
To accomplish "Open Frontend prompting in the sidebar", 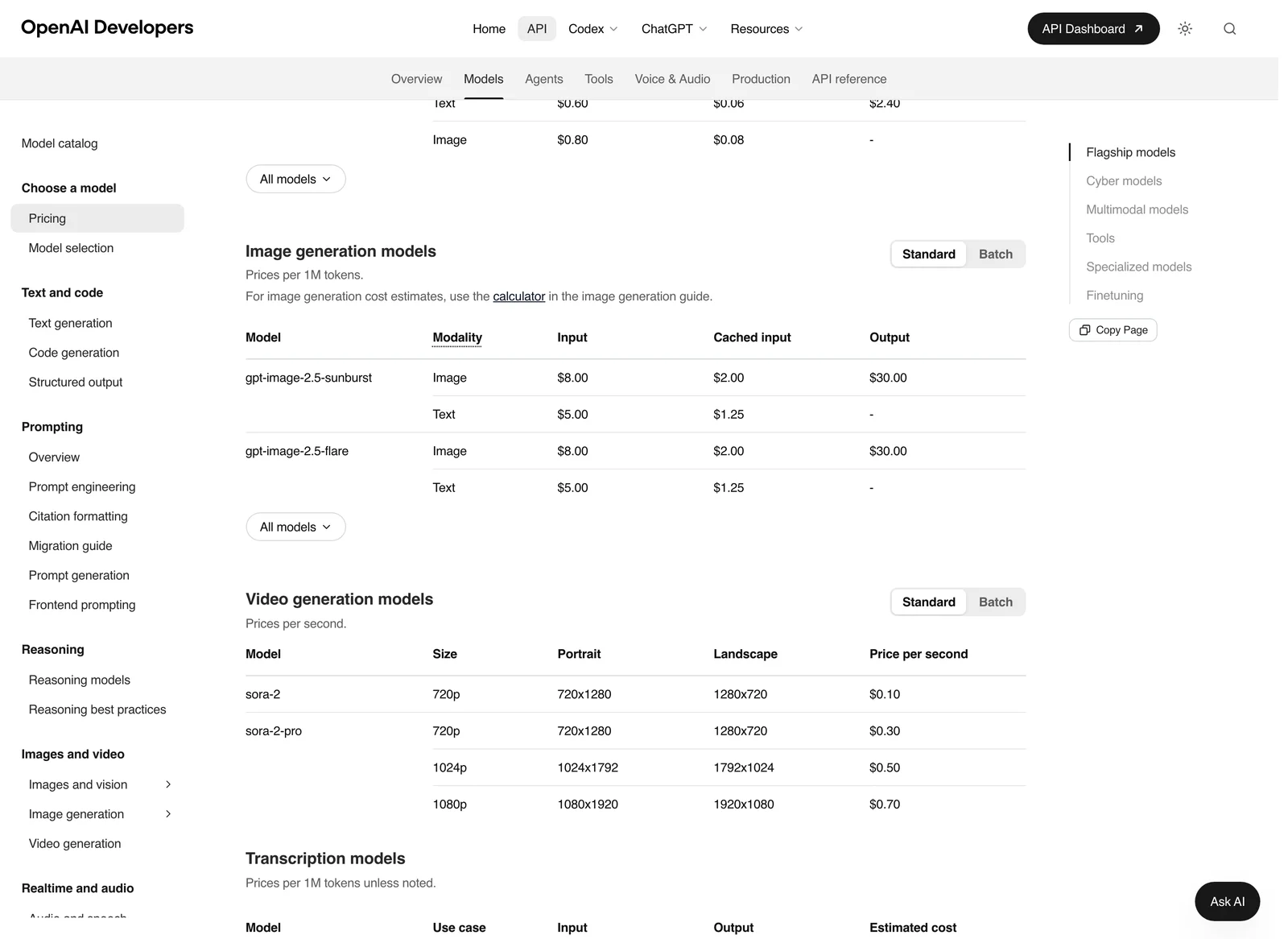I will coord(82,605).
